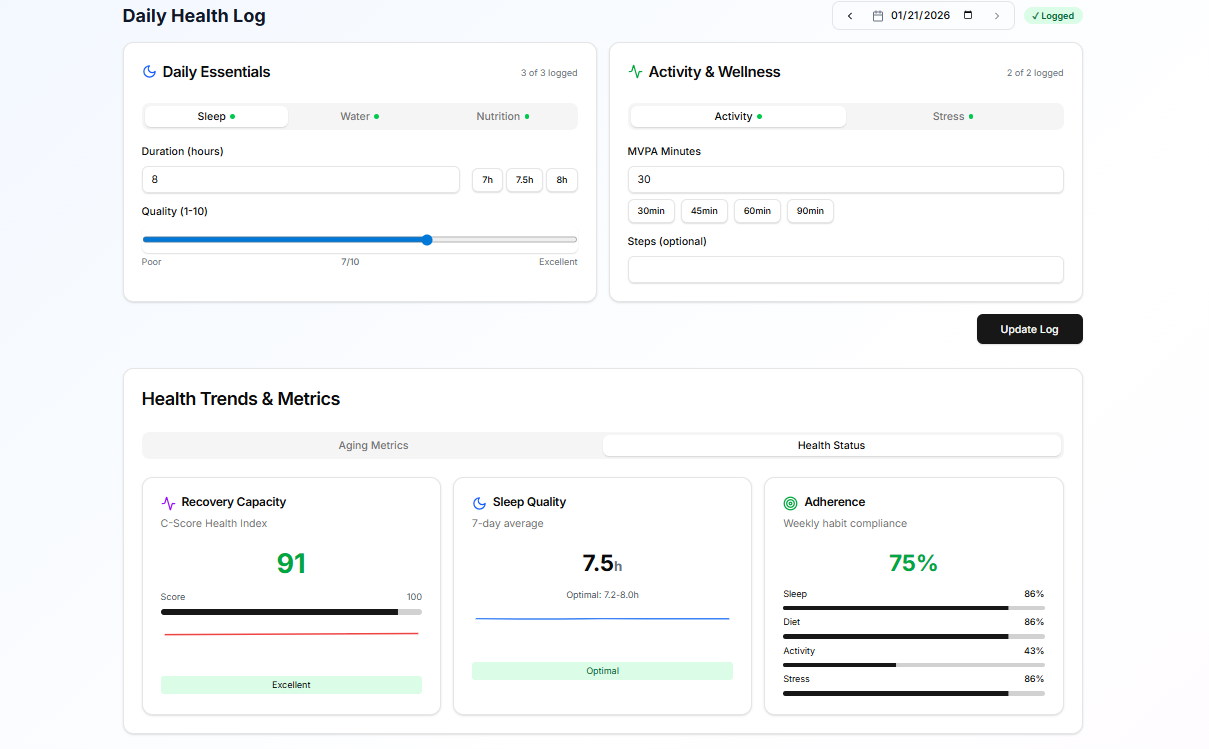Image resolution: width=1209 pixels, height=749 pixels.
Task: Click the Sleep adherence progress bar
Action: [914, 607]
